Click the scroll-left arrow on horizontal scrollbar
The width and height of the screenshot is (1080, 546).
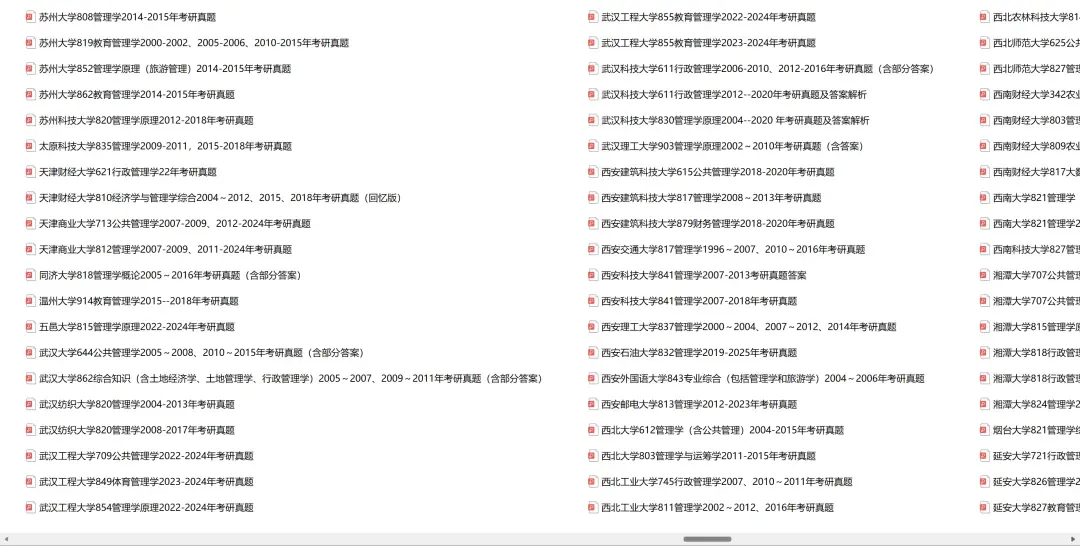6,539
